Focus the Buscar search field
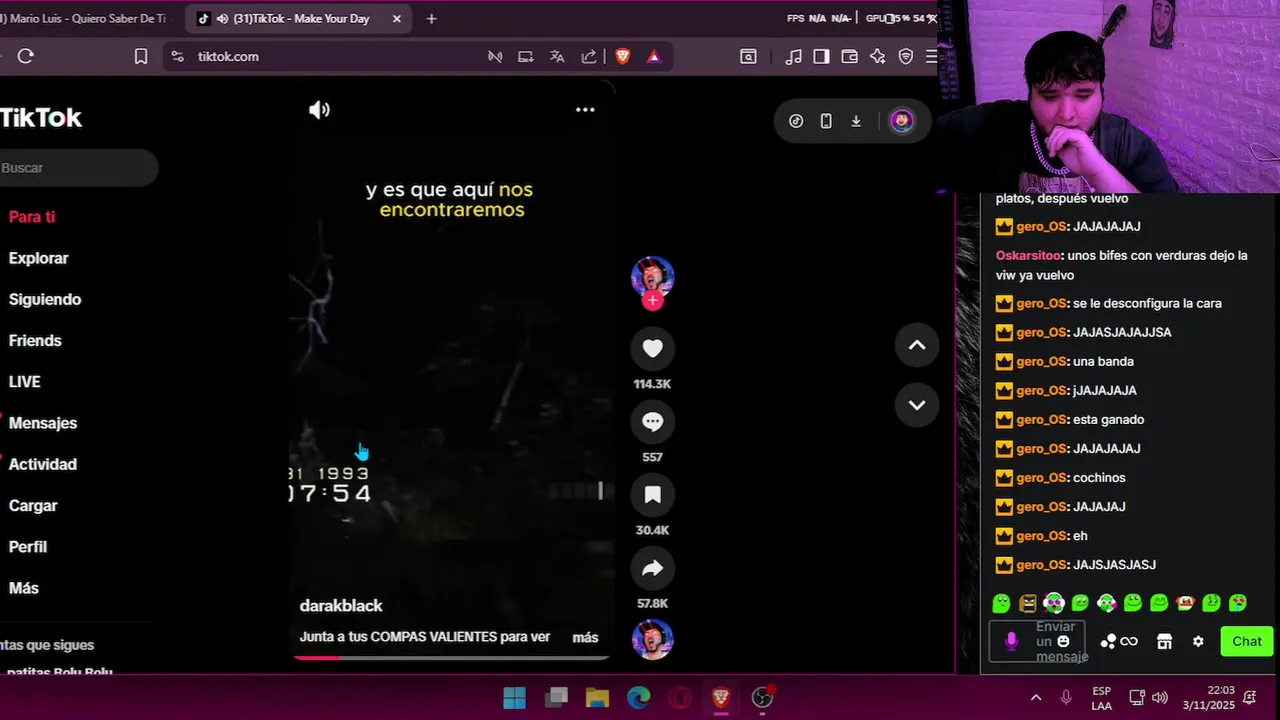The height and width of the screenshot is (720, 1280). [78, 168]
